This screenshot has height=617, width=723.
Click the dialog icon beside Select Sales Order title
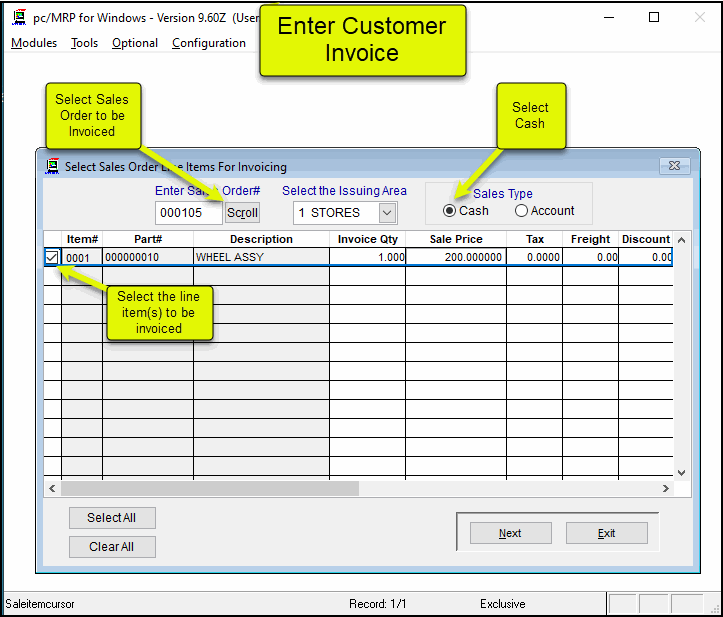pos(52,167)
